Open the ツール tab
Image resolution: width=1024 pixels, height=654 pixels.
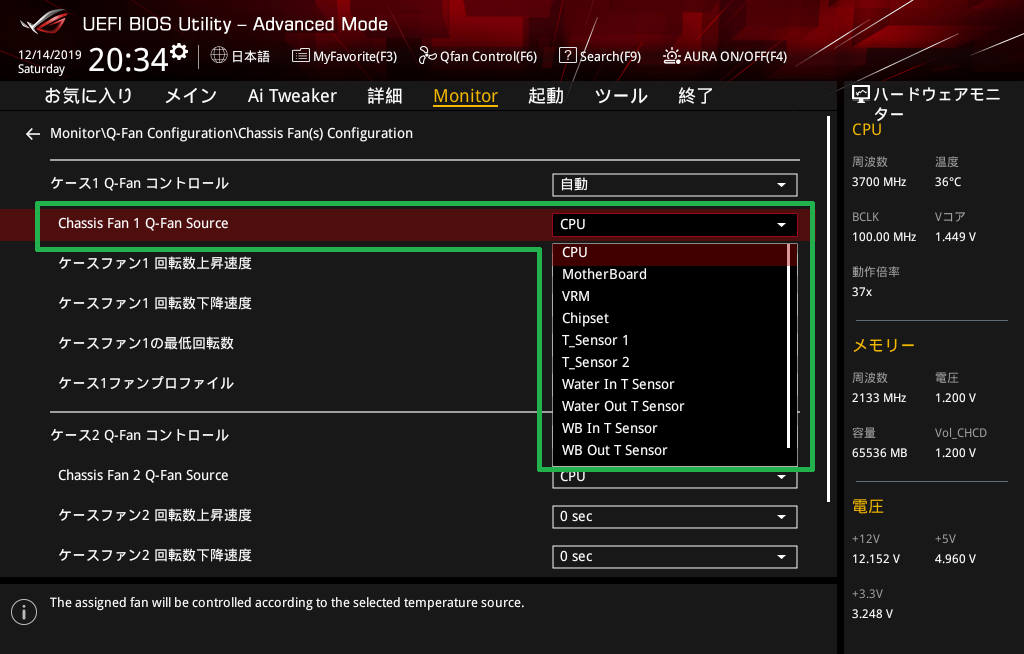[621, 96]
